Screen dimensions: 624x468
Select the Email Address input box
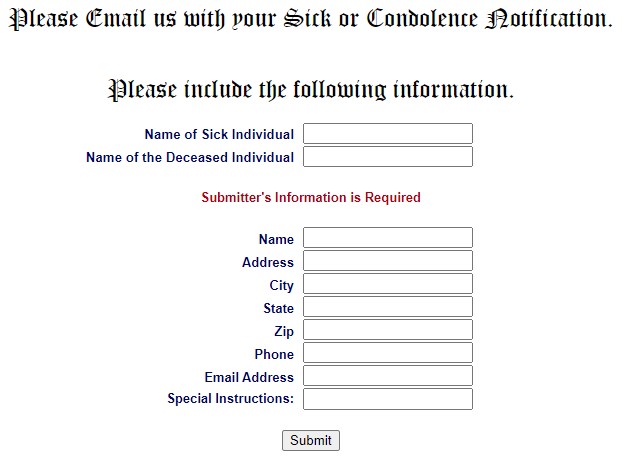click(388, 376)
